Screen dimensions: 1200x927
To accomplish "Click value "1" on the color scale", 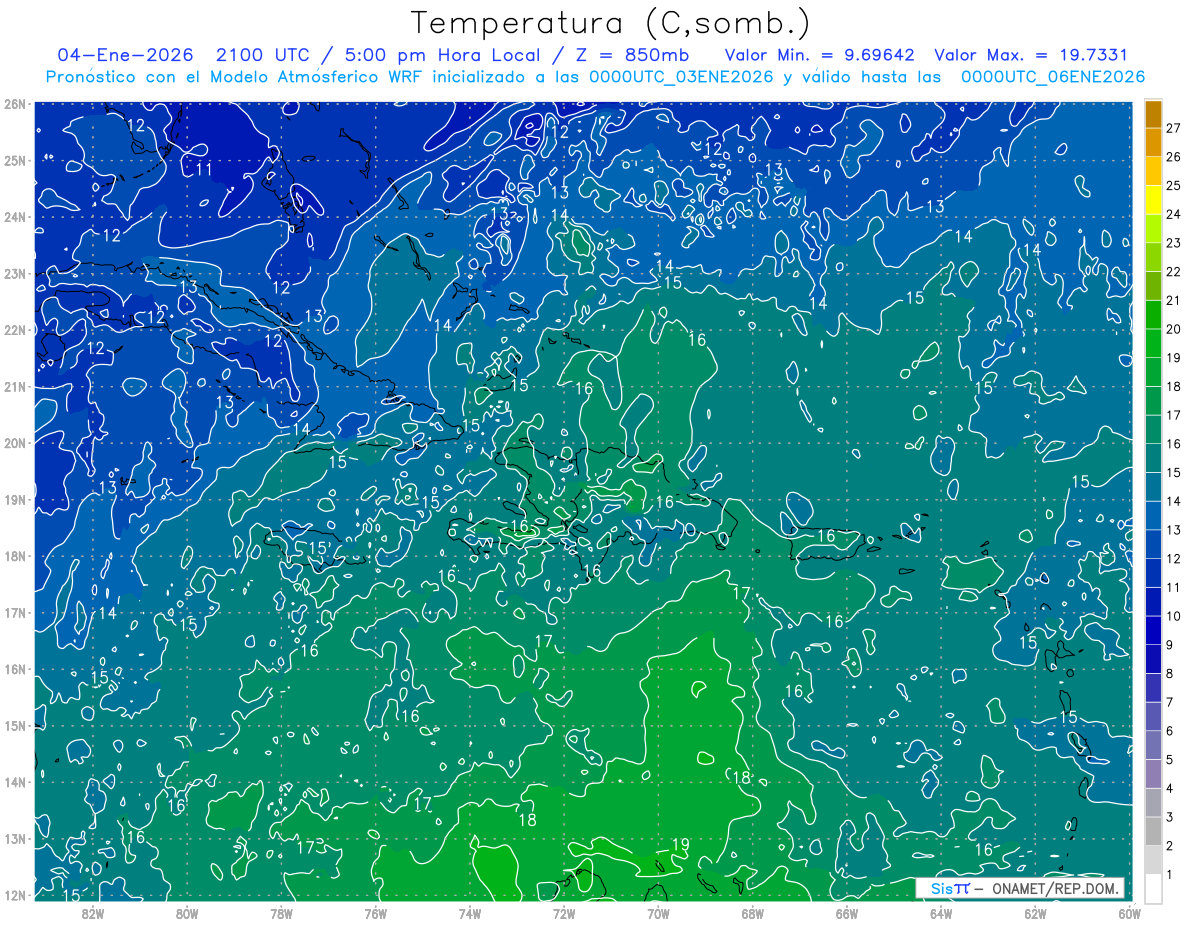I will click(x=1170, y=875).
